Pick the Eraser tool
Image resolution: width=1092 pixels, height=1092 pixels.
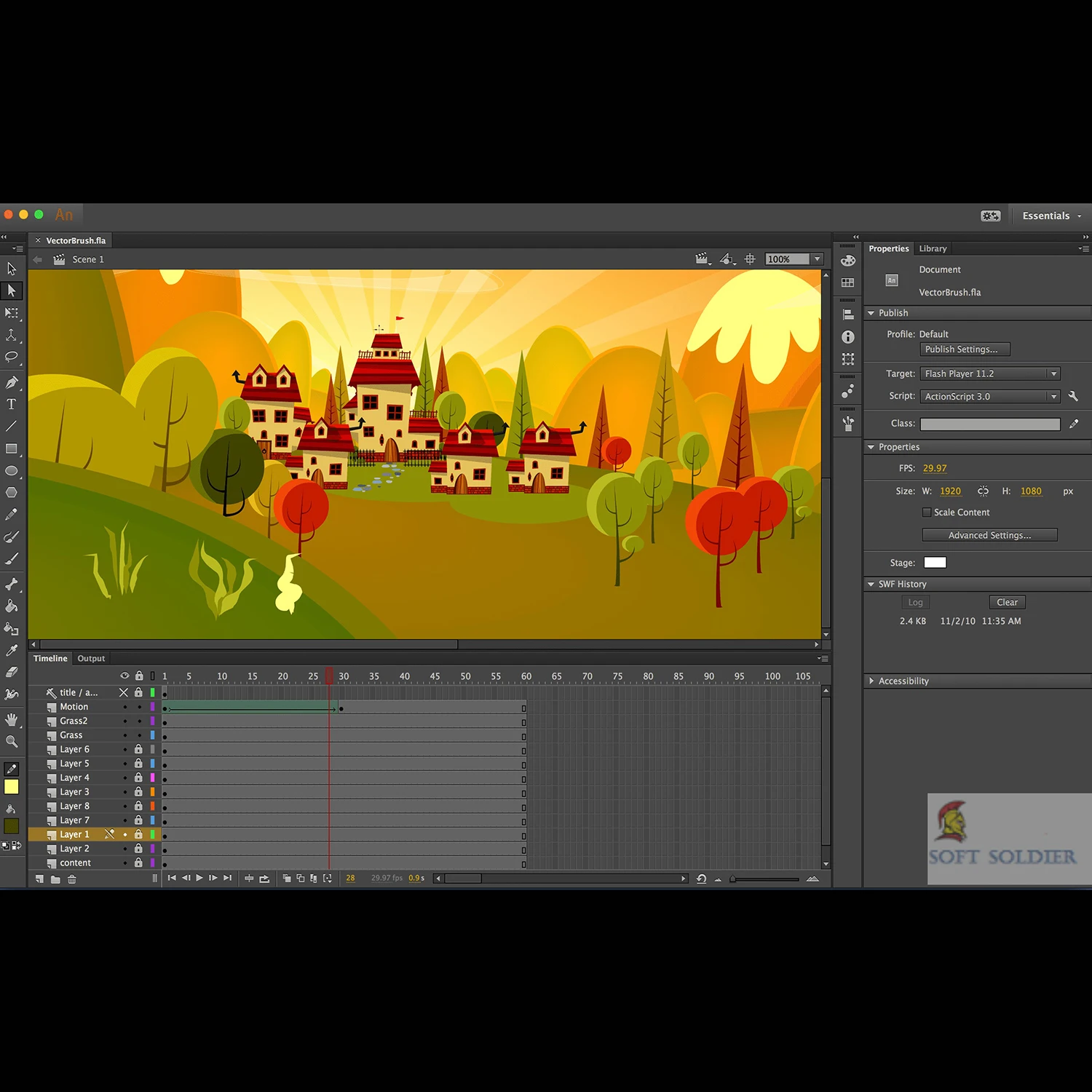(12, 672)
